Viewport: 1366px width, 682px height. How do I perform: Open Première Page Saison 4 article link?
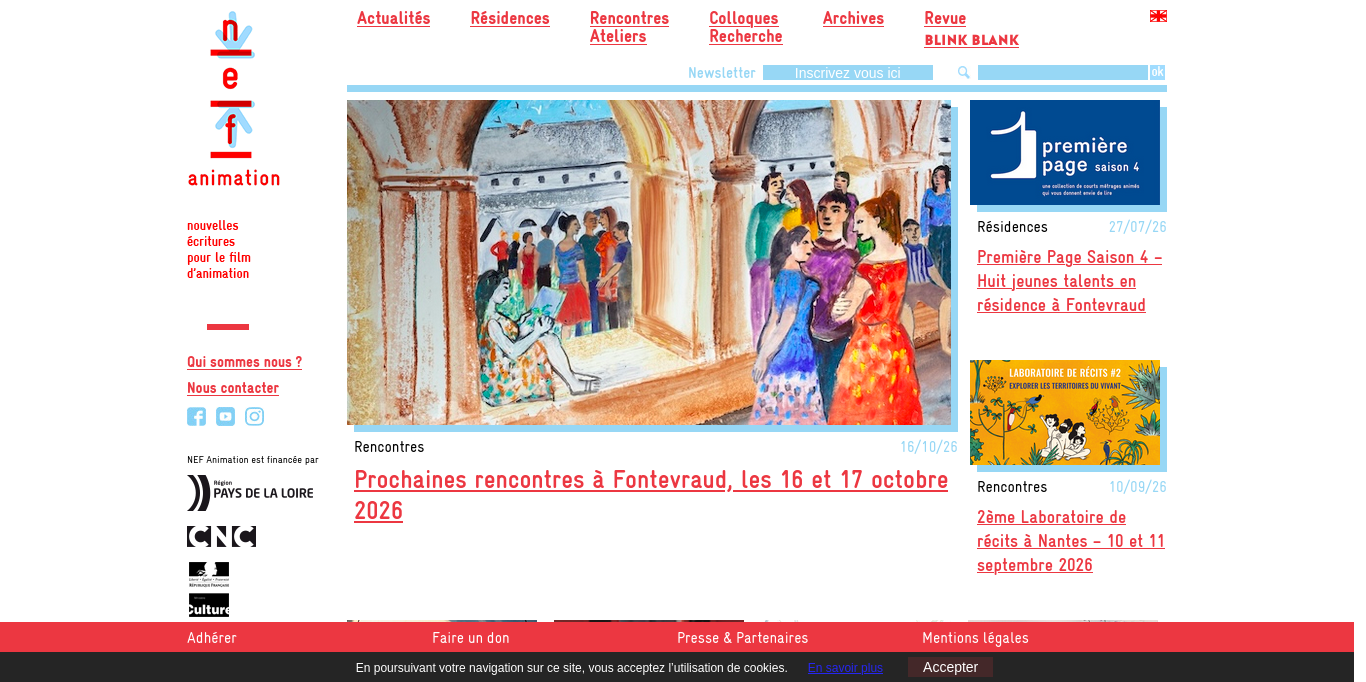pos(1070,281)
